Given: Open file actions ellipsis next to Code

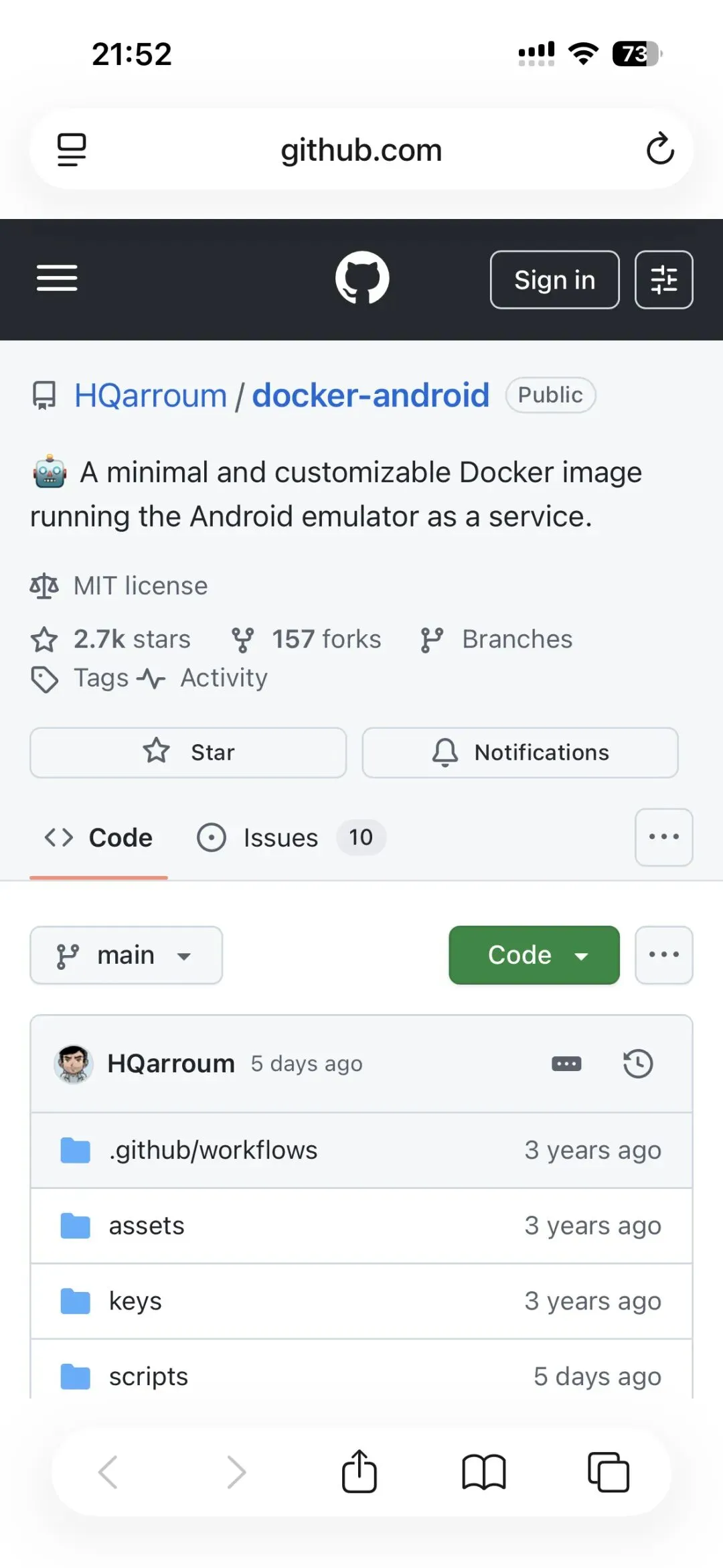Looking at the screenshot, I should click(x=663, y=955).
